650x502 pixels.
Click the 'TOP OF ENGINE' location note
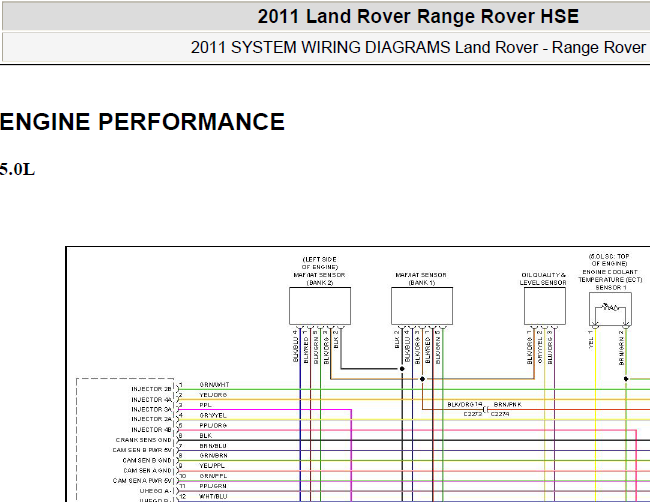pos(609,260)
